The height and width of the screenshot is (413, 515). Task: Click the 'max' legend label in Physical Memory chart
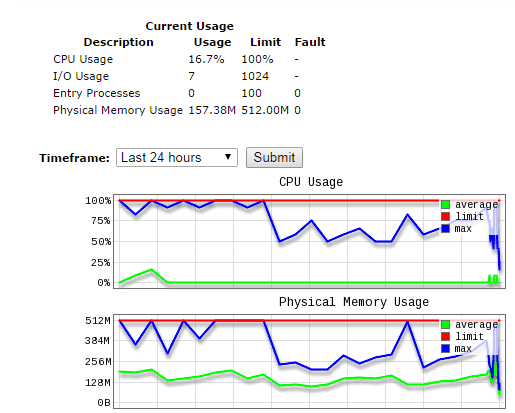463,349
